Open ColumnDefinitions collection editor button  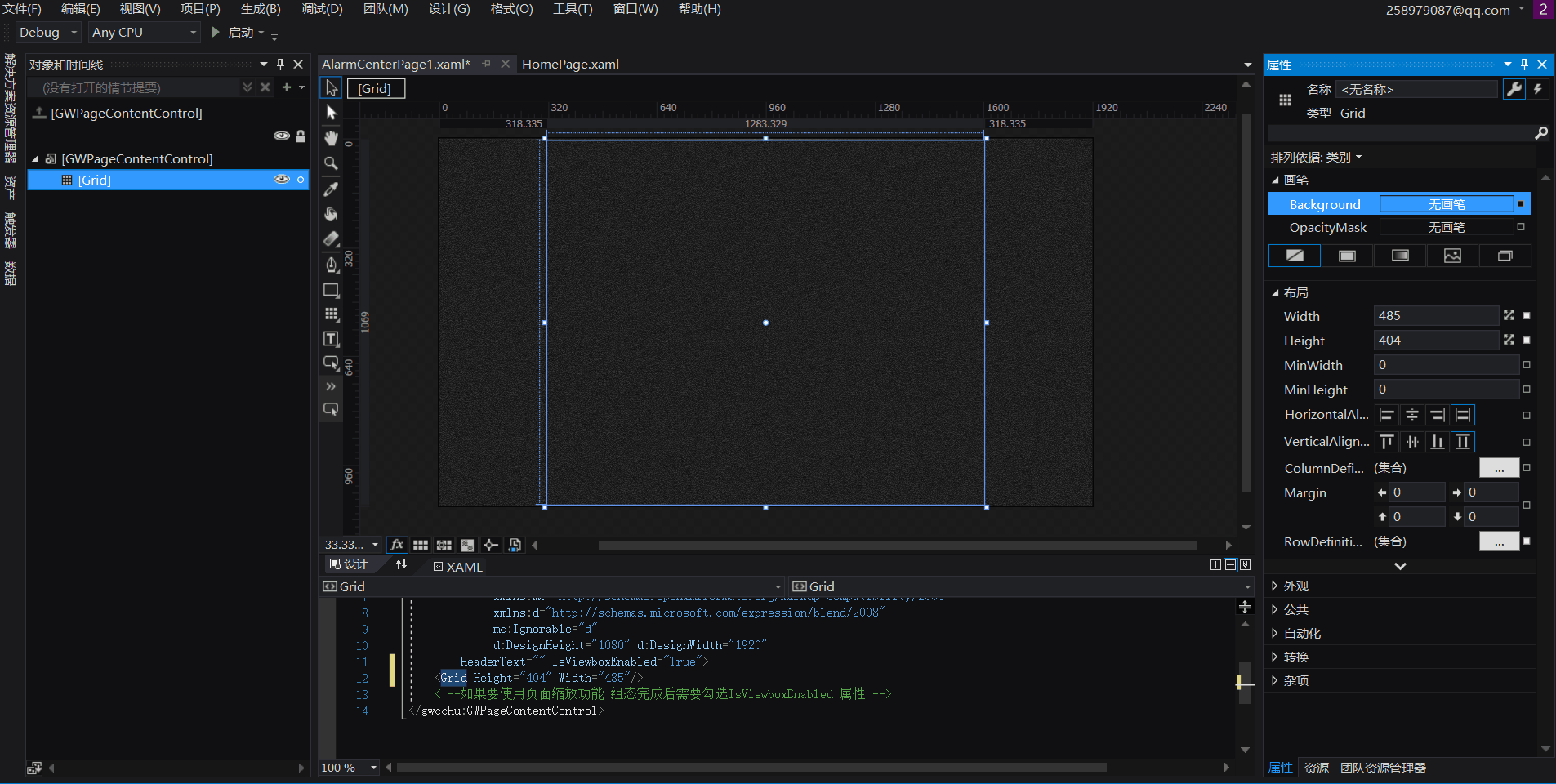[x=1499, y=468]
